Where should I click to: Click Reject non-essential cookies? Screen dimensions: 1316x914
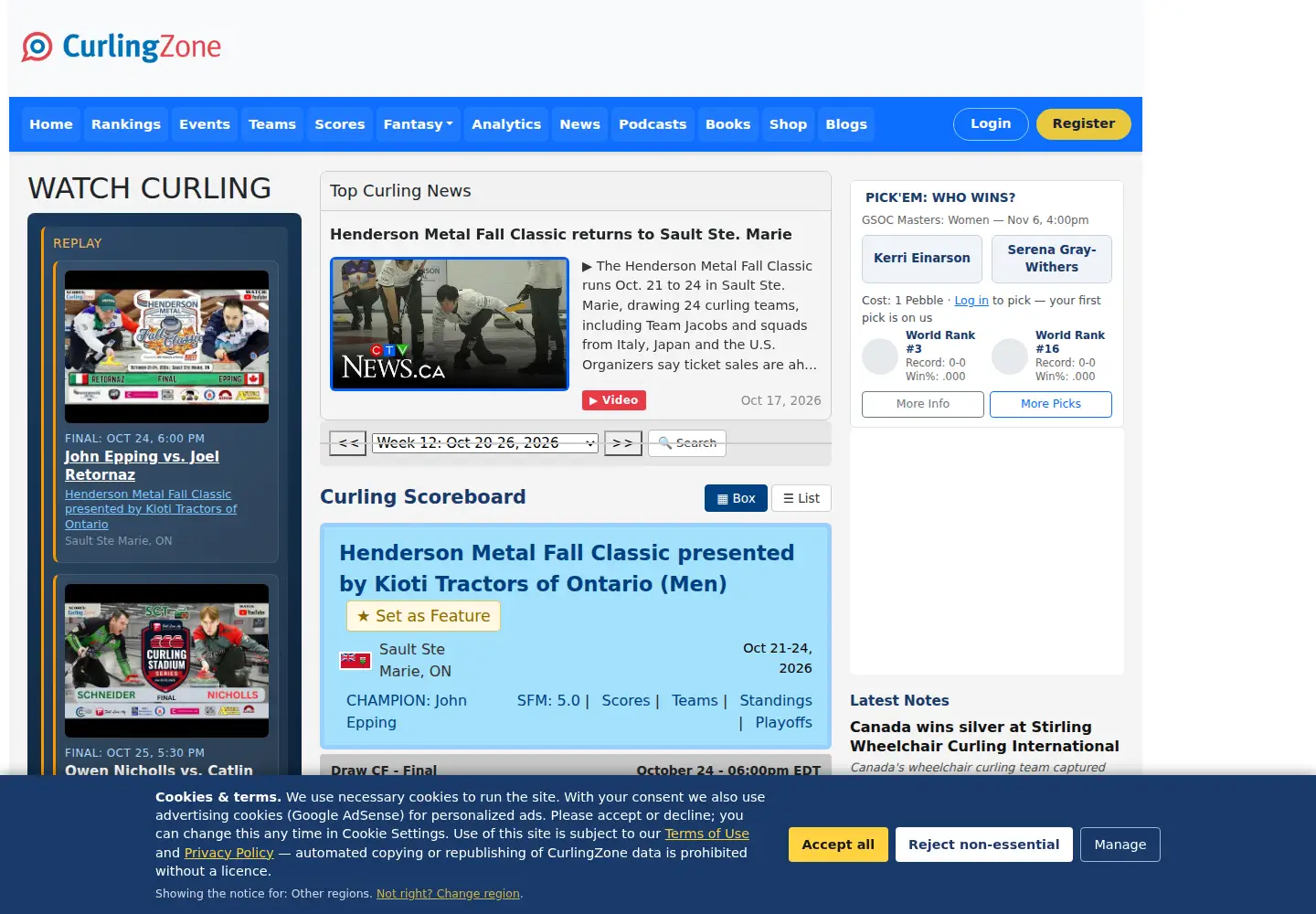tap(984, 845)
